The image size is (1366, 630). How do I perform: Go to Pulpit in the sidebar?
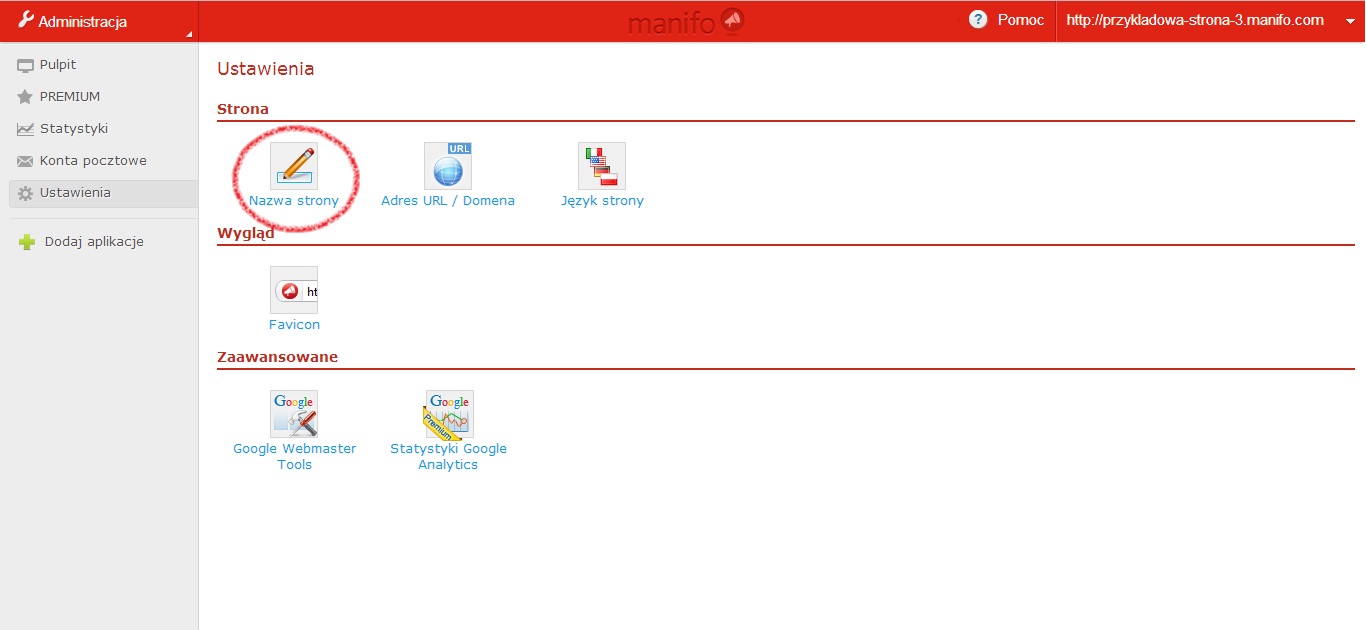[x=58, y=65]
